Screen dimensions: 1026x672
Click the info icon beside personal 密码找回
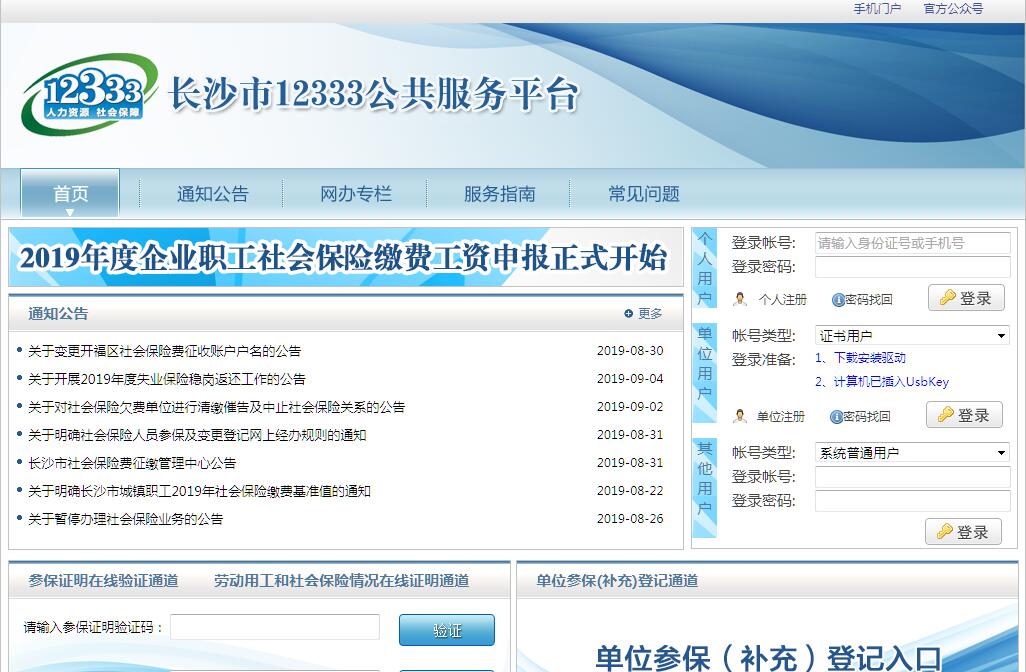tap(838, 300)
